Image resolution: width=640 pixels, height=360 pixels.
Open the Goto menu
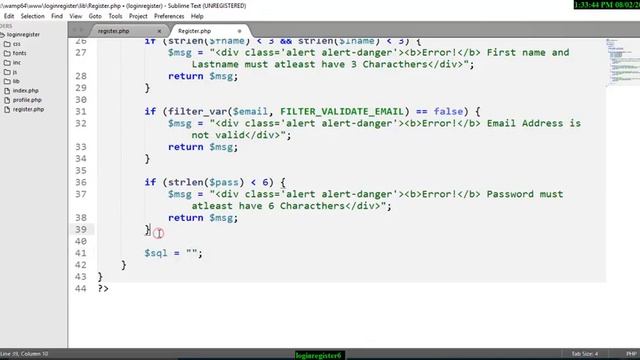(x=95, y=16)
